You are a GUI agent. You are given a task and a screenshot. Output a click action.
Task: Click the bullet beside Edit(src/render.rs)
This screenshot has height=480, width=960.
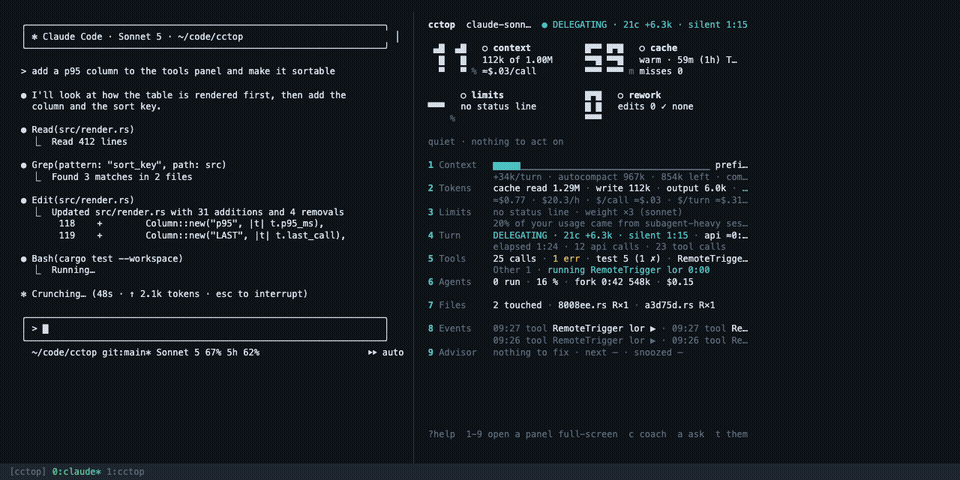click(x=23, y=200)
